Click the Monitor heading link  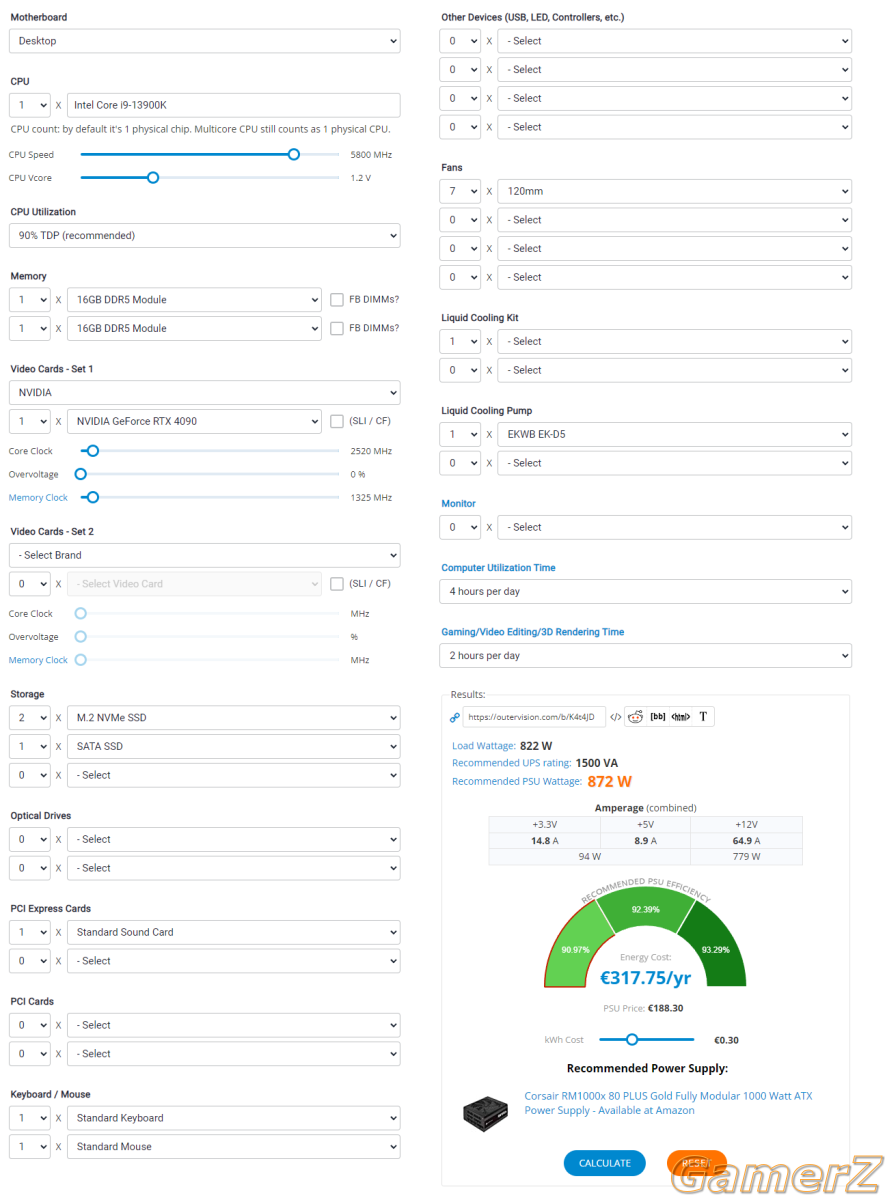point(459,504)
